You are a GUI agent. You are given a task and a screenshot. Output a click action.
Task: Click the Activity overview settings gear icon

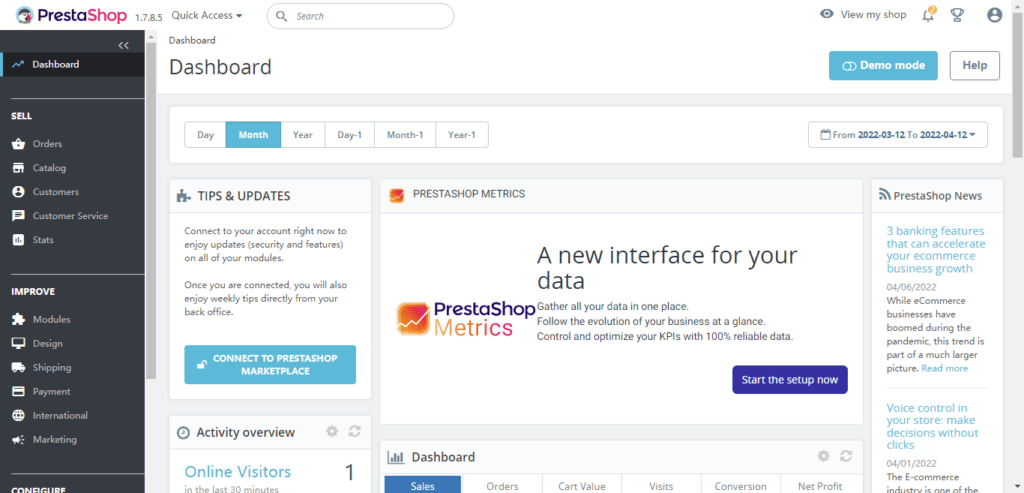click(332, 431)
